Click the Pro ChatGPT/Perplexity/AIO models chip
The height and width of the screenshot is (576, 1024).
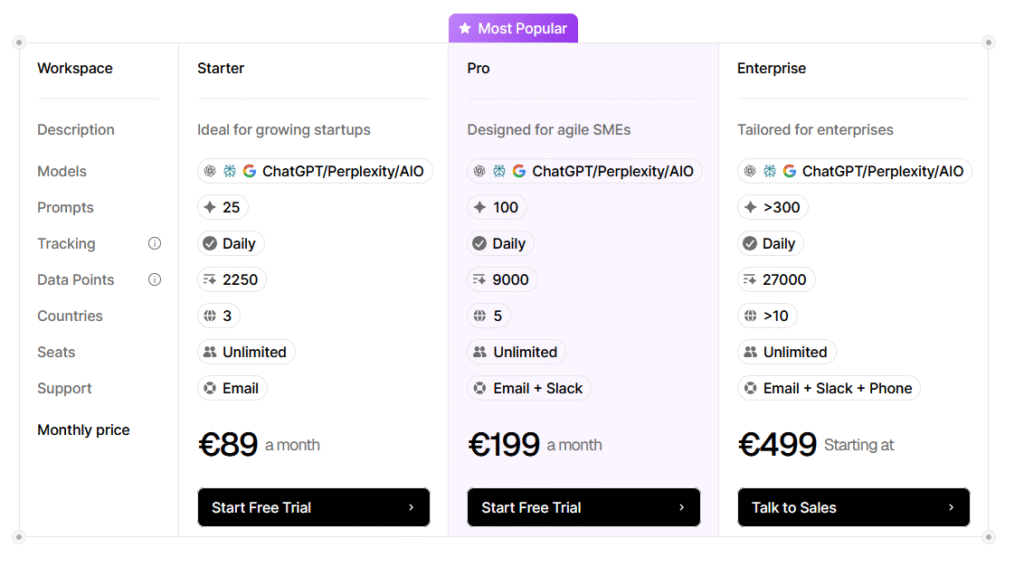click(x=584, y=171)
